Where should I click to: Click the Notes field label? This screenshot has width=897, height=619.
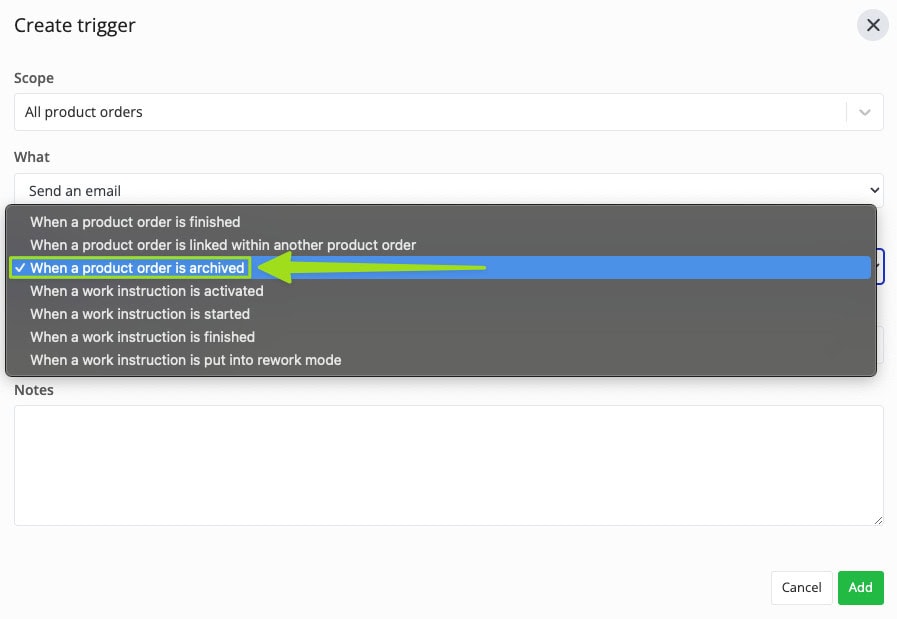[x=34, y=390]
